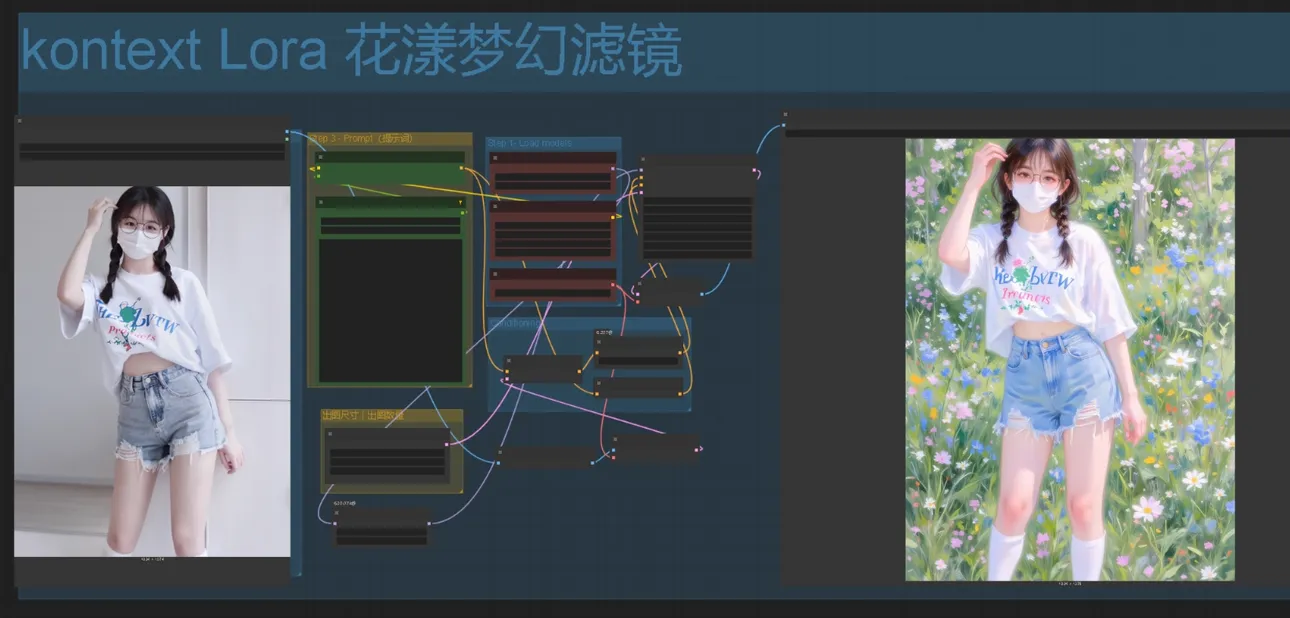Toggle collapse on the positive prompt node via its dot
The image size is (1290, 618).
click(320, 157)
